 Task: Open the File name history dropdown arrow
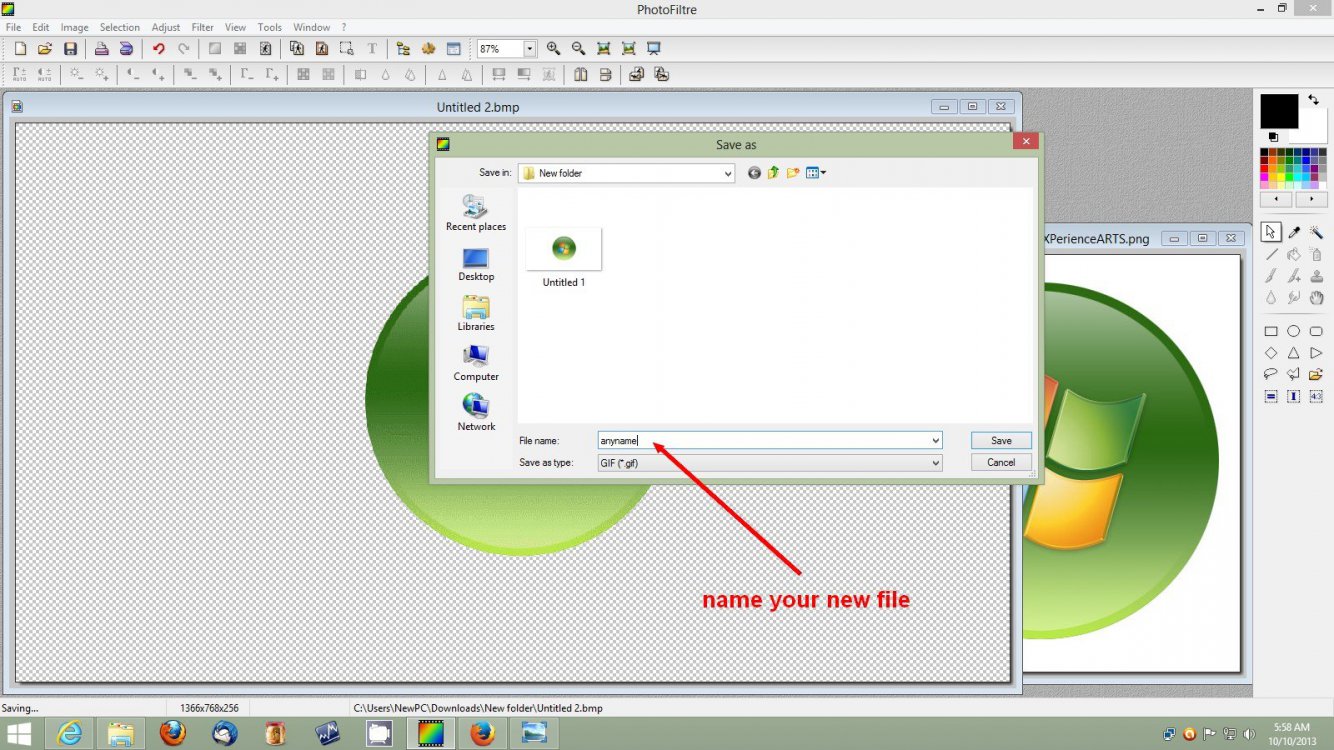[936, 440]
